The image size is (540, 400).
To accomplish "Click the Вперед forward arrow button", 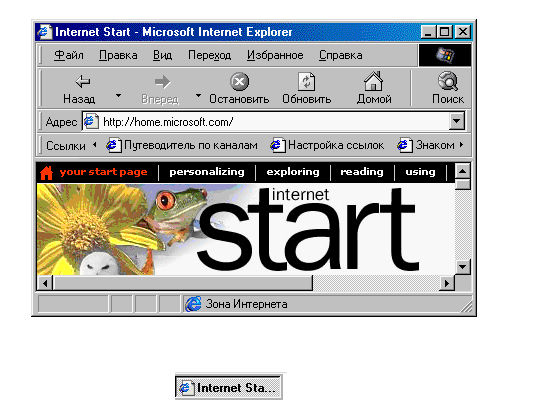I will click(x=160, y=89).
